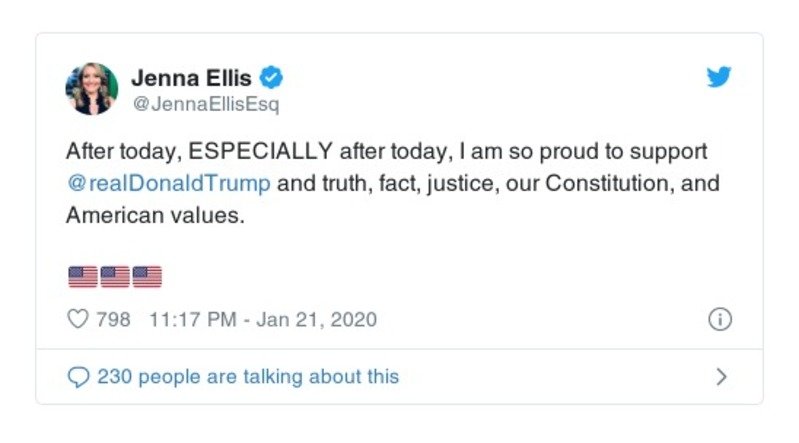Click the speech bubble reply icon
Viewport: 799px width, 443px height.
pos(77,377)
